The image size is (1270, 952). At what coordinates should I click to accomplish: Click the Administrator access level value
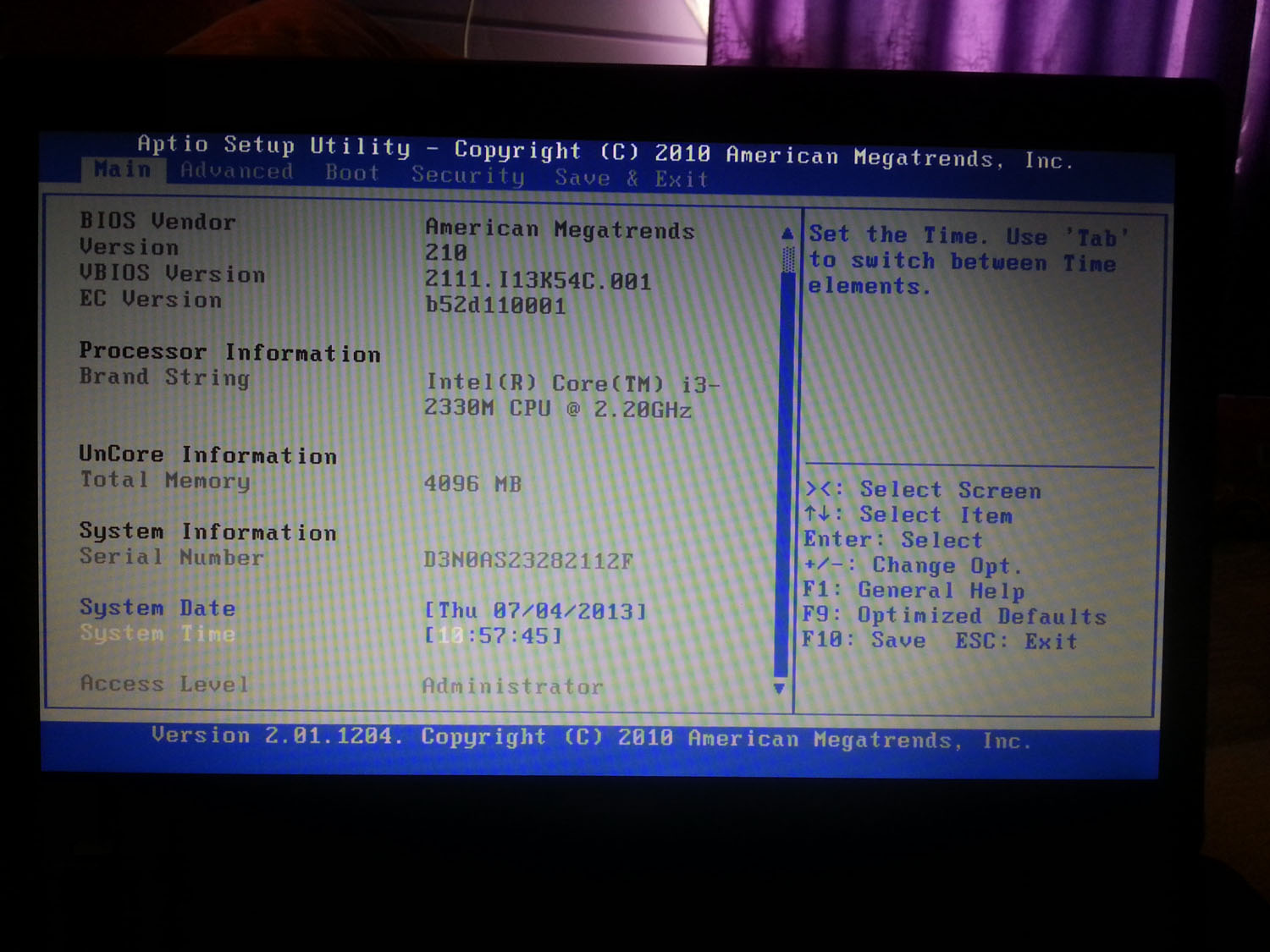512,686
